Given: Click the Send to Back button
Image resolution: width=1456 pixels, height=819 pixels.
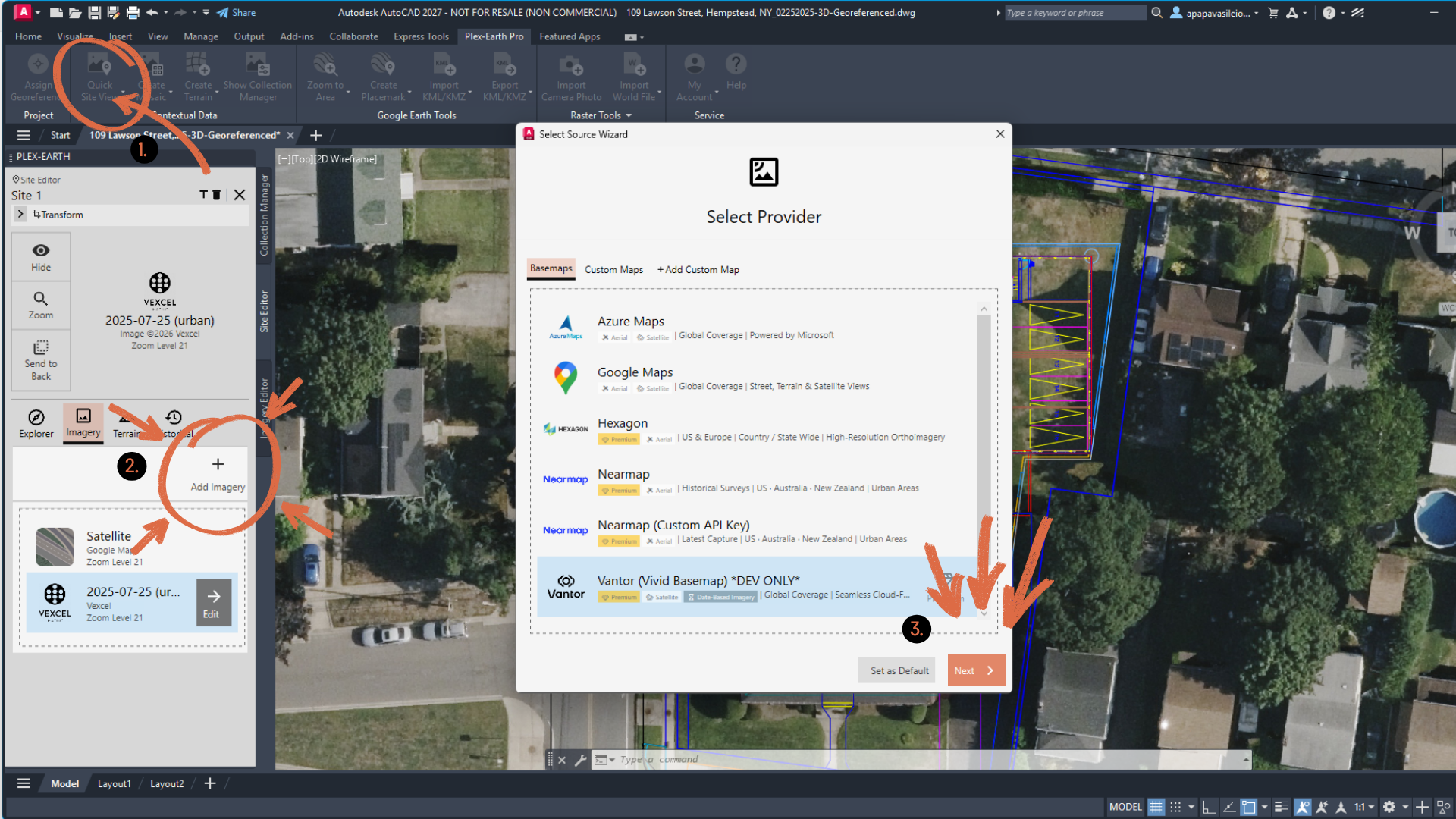Looking at the screenshot, I should 41,360.
